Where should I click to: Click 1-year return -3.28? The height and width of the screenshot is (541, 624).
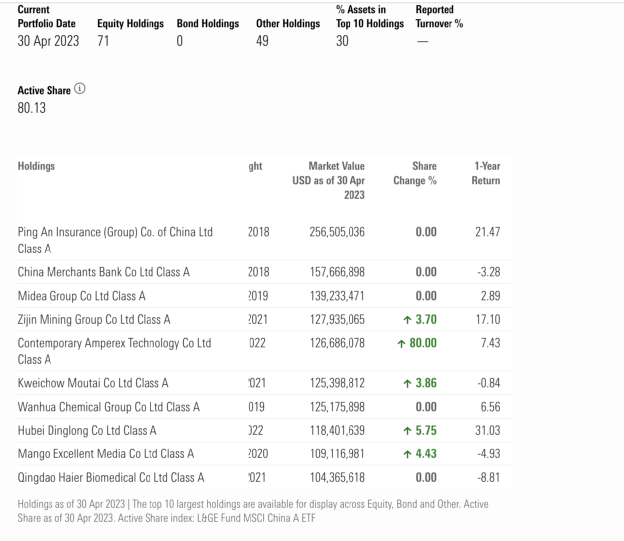click(489, 272)
